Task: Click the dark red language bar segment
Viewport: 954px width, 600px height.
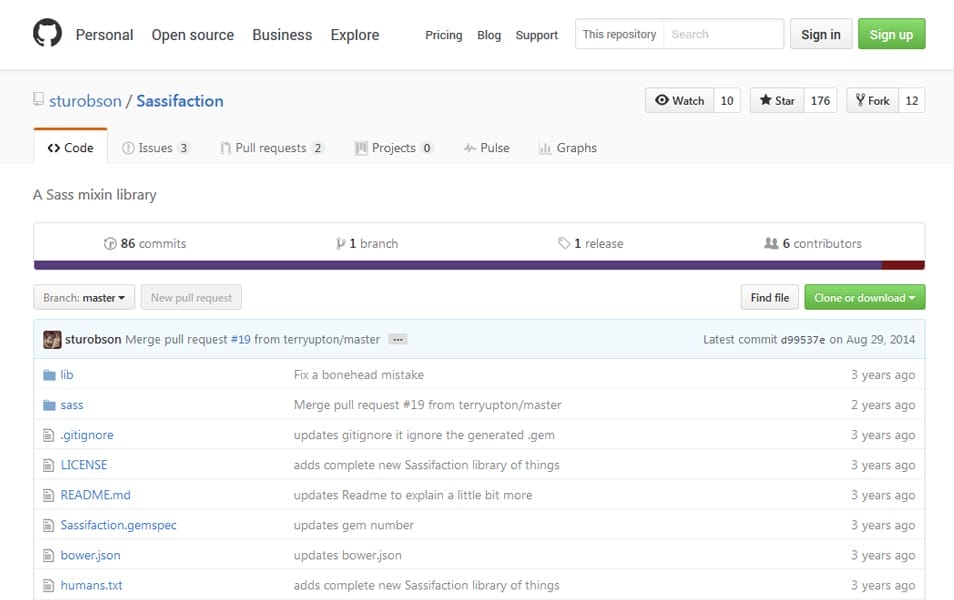Action: click(904, 265)
